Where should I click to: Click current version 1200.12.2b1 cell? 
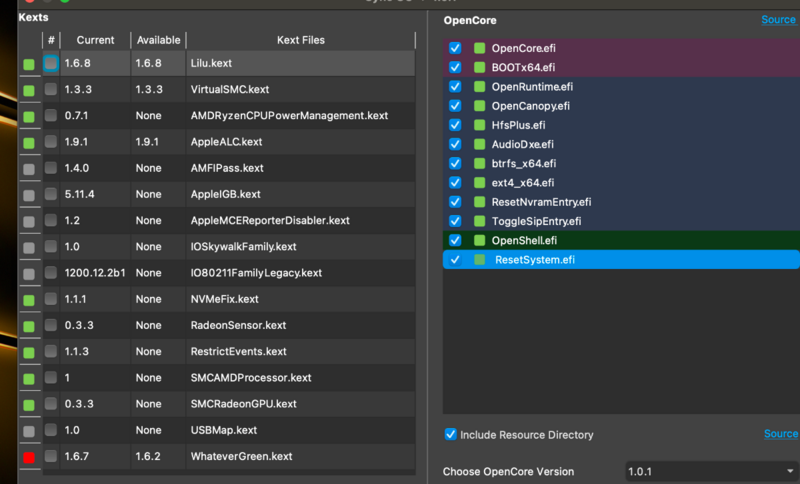95,273
